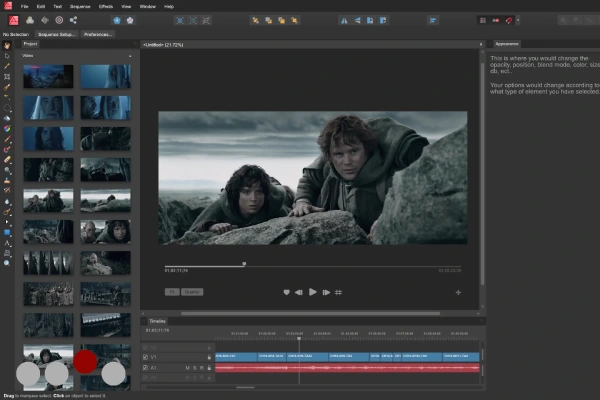600x400 pixels.
Task: Switch to the Project panel tab
Action: [30, 44]
